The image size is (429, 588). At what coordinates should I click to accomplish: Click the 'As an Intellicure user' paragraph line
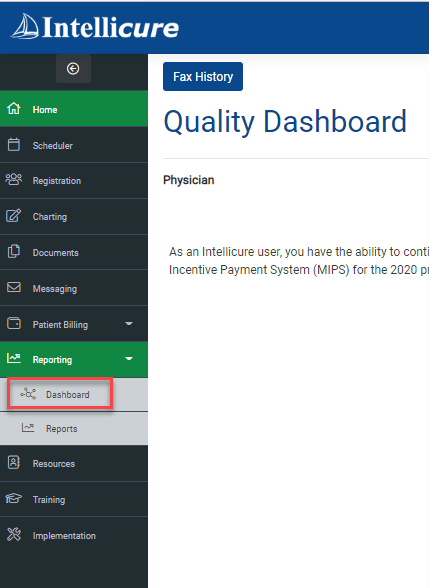(299, 252)
